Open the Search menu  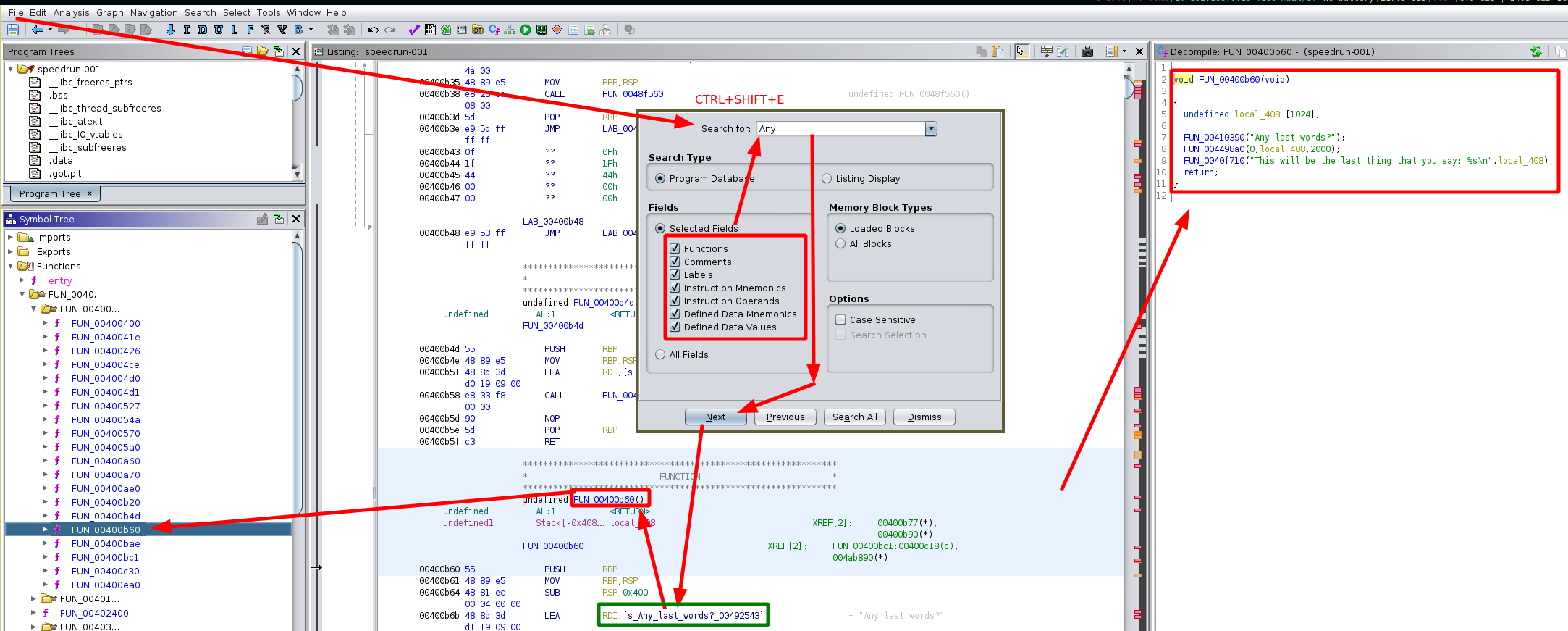pos(201,12)
